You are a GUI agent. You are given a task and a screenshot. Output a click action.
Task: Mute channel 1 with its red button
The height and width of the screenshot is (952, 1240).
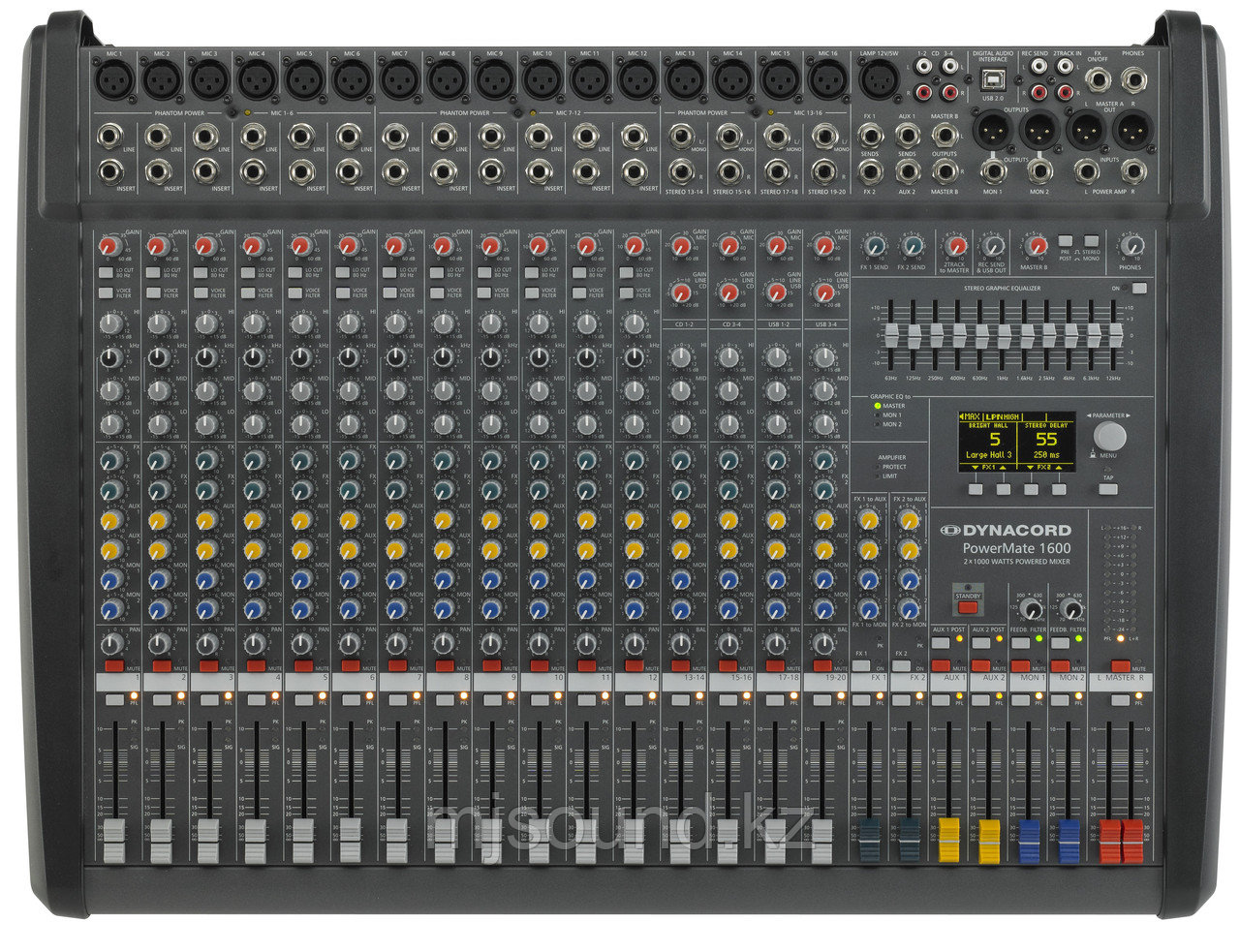pyautogui.click(x=114, y=666)
